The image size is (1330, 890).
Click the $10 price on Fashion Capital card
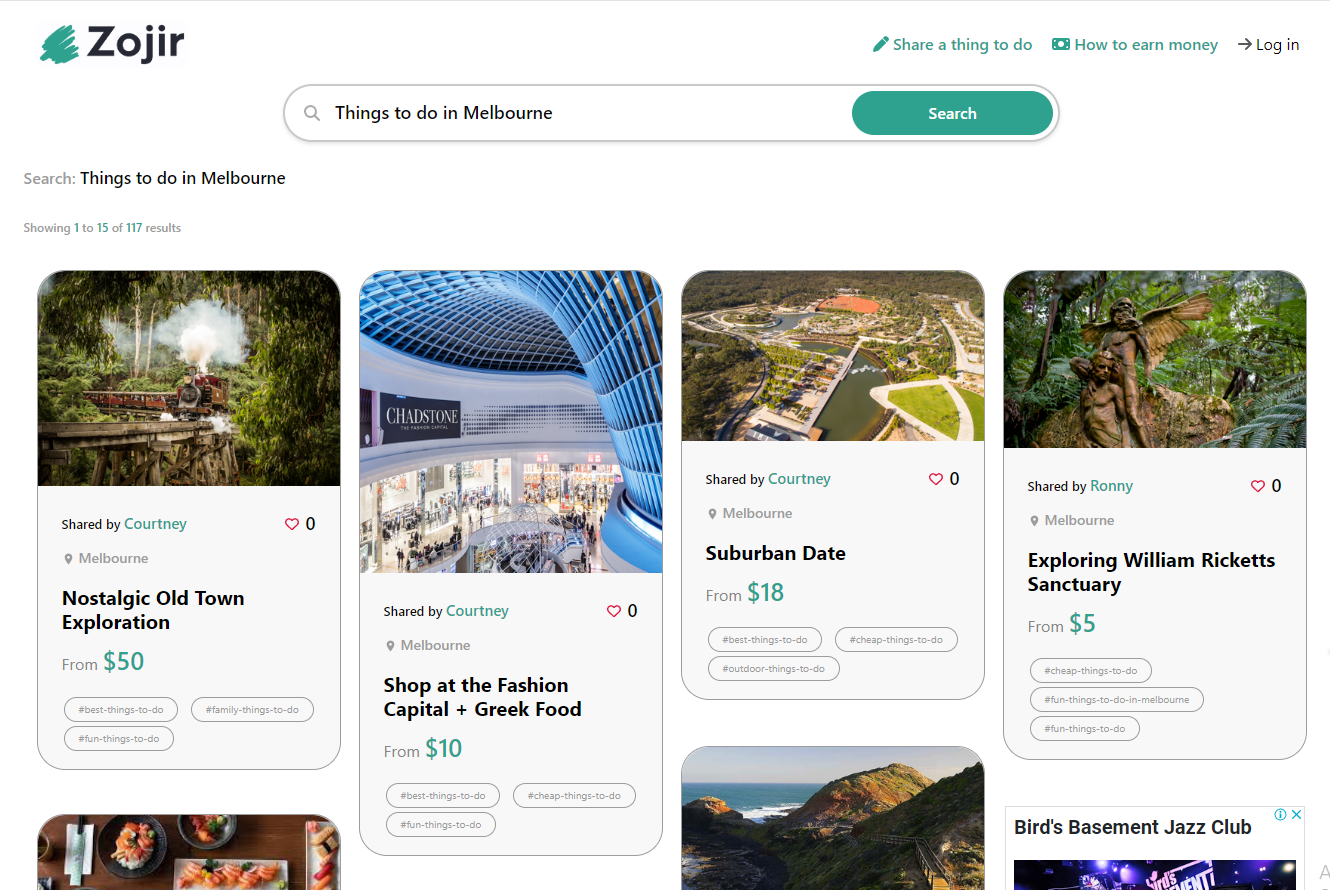point(444,749)
